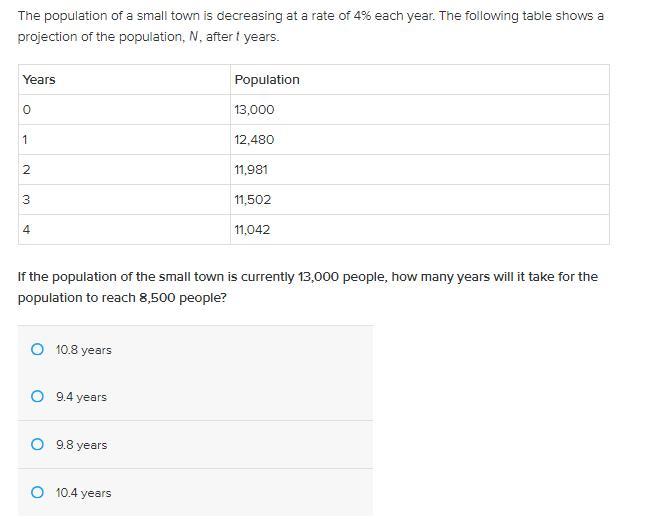
Task: Click the intro paragraph about 4% decrease
Action: click(311, 26)
